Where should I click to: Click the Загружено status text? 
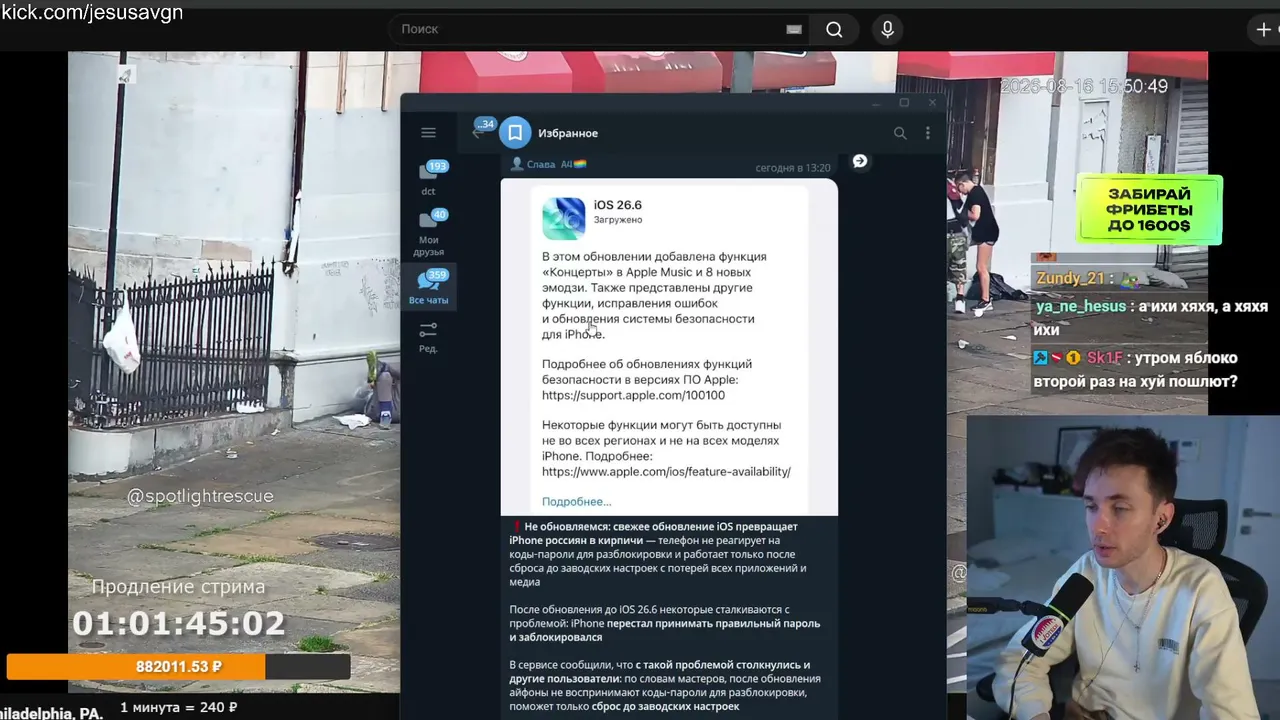618,220
